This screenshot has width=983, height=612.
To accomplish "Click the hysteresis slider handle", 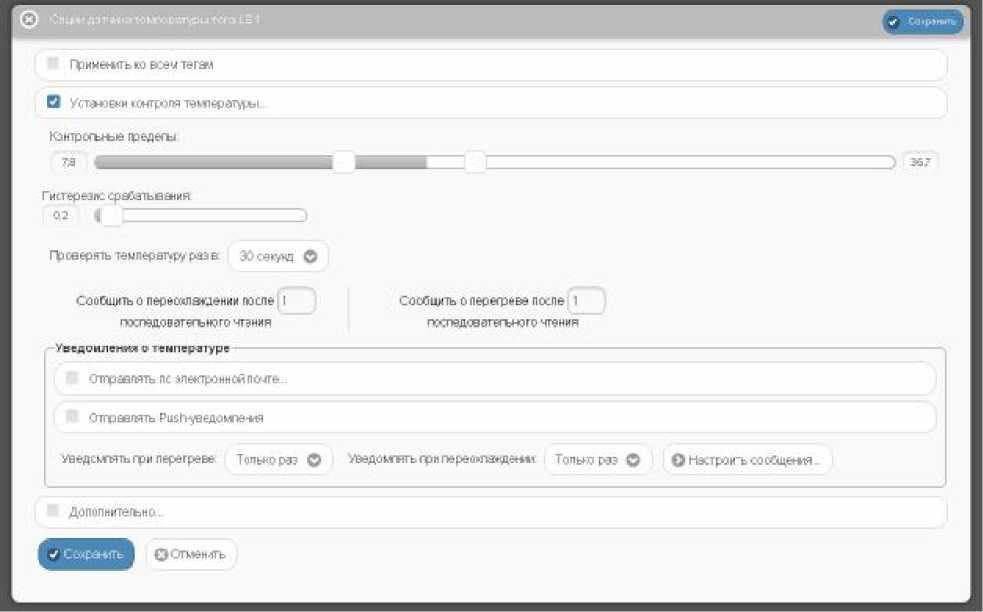I will (x=112, y=216).
